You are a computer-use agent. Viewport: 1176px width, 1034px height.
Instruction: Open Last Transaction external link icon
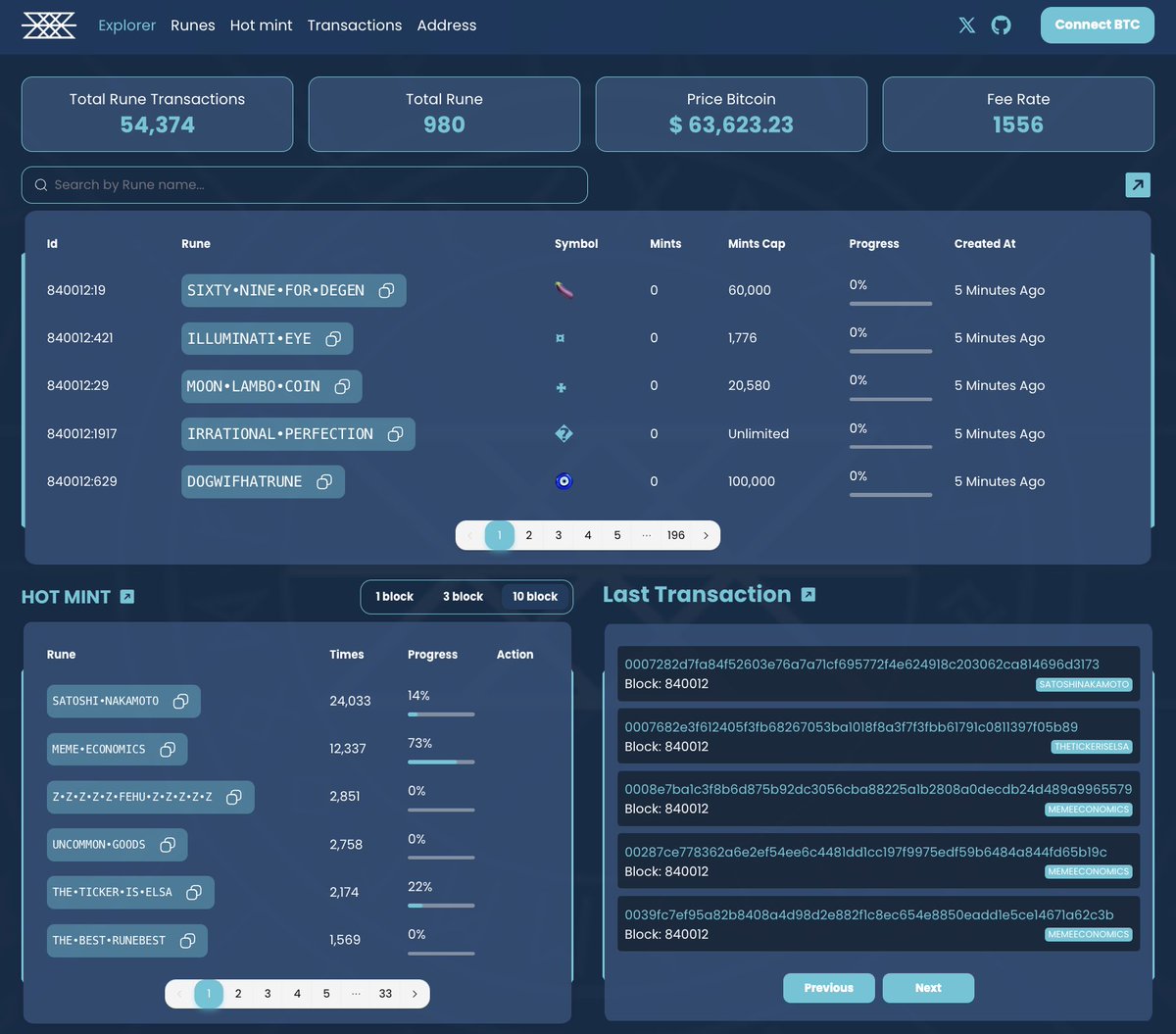[x=808, y=594]
